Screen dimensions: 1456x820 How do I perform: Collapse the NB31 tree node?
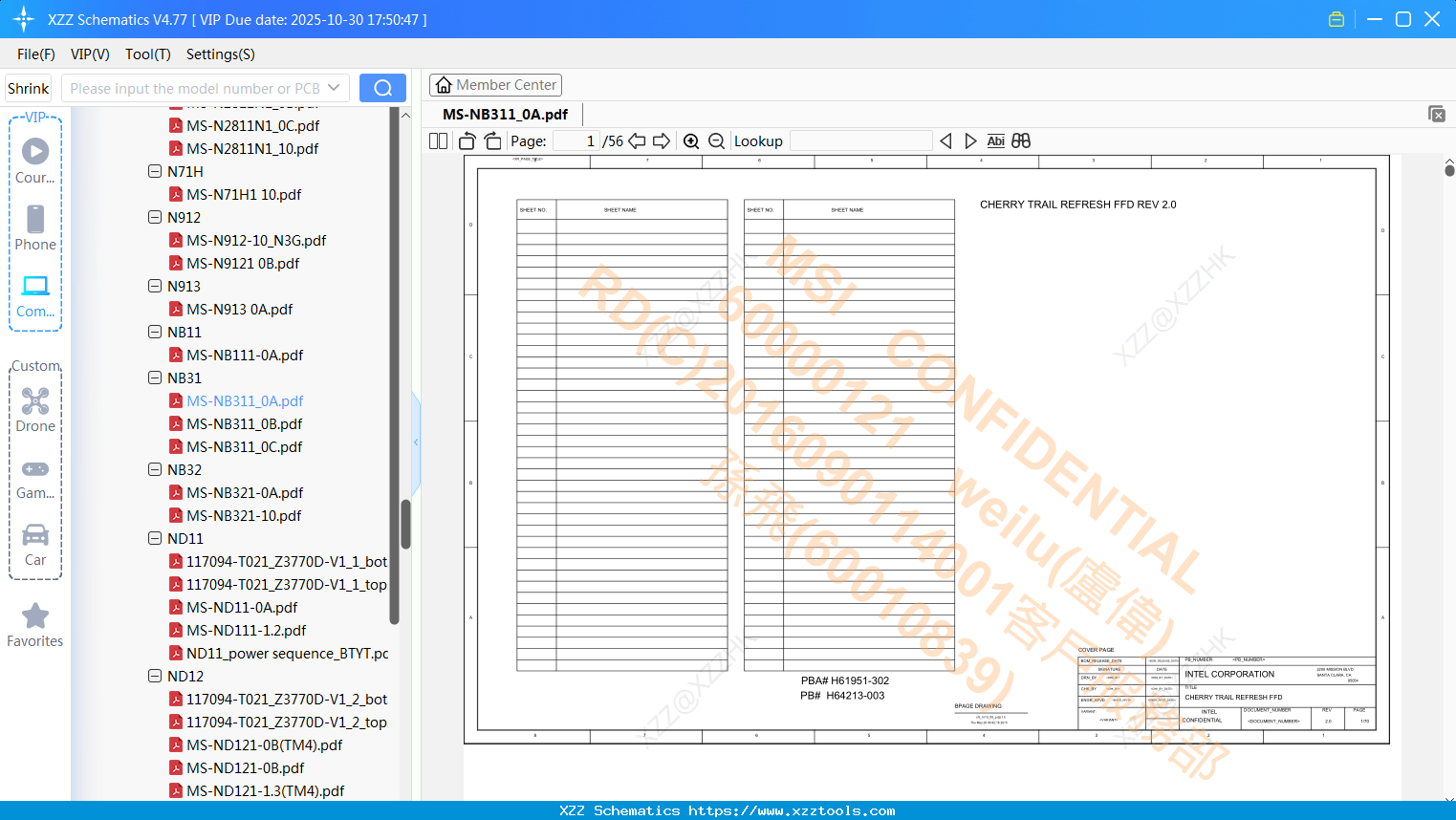[155, 378]
